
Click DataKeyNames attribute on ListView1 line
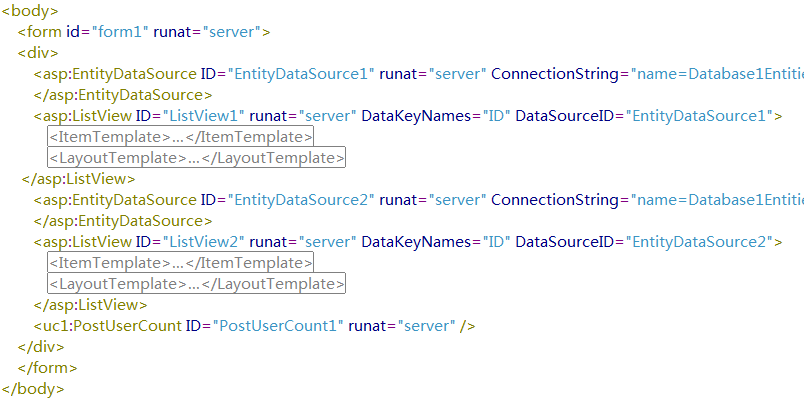[416, 116]
